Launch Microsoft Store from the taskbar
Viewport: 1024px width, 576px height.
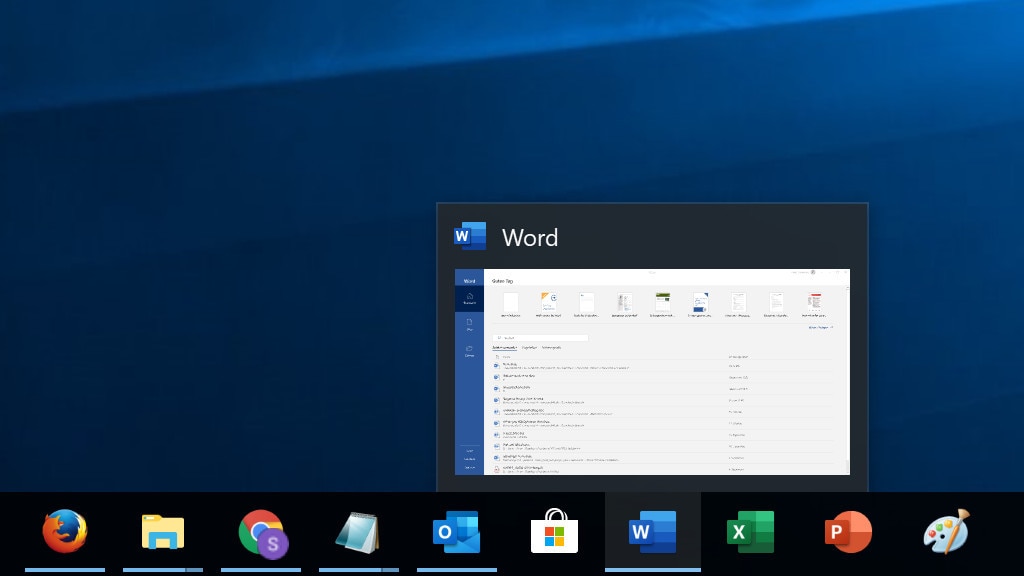[554, 532]
